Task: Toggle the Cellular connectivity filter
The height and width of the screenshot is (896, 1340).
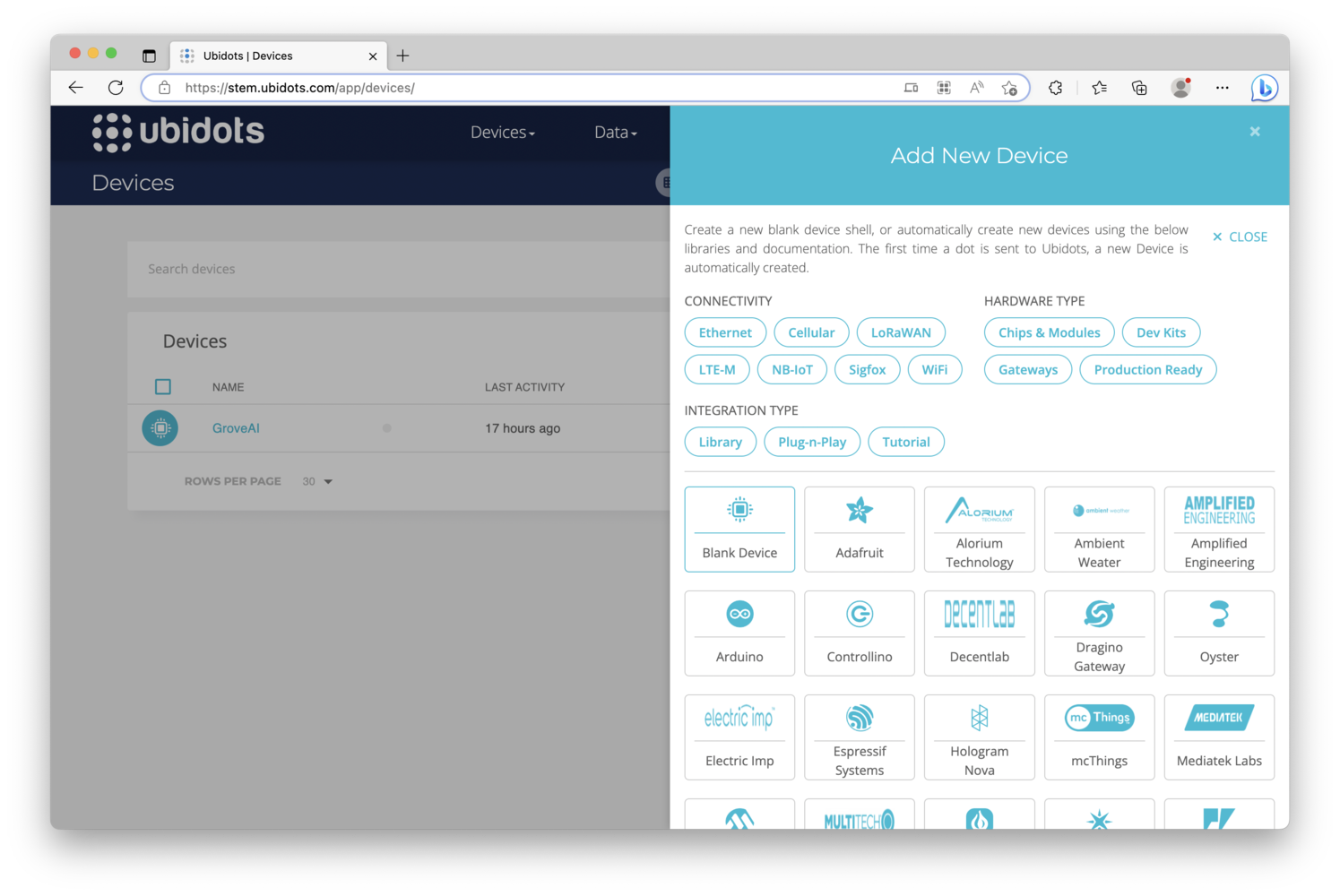Action: [x=811, y=332]
